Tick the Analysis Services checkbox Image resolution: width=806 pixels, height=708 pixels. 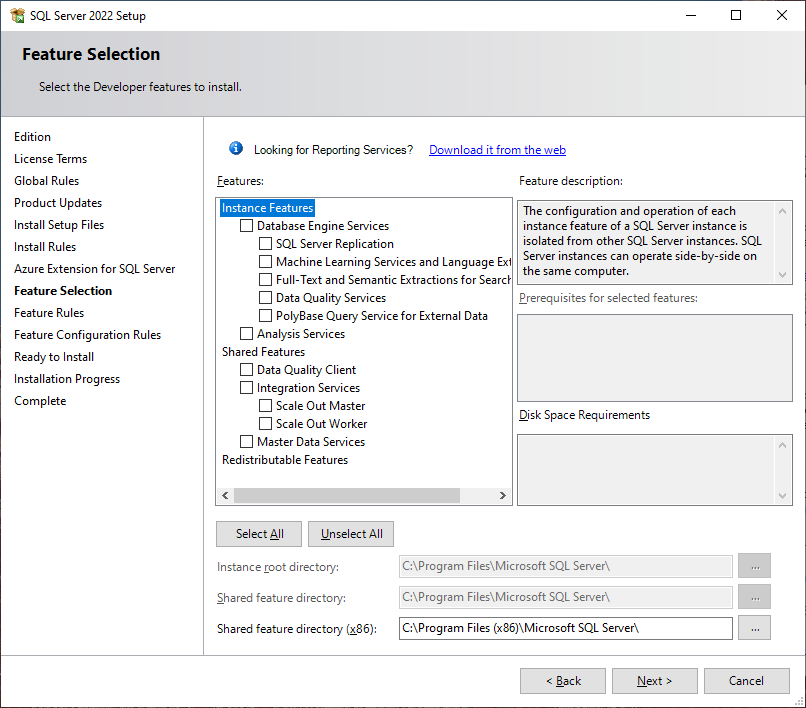pos(247,334)
